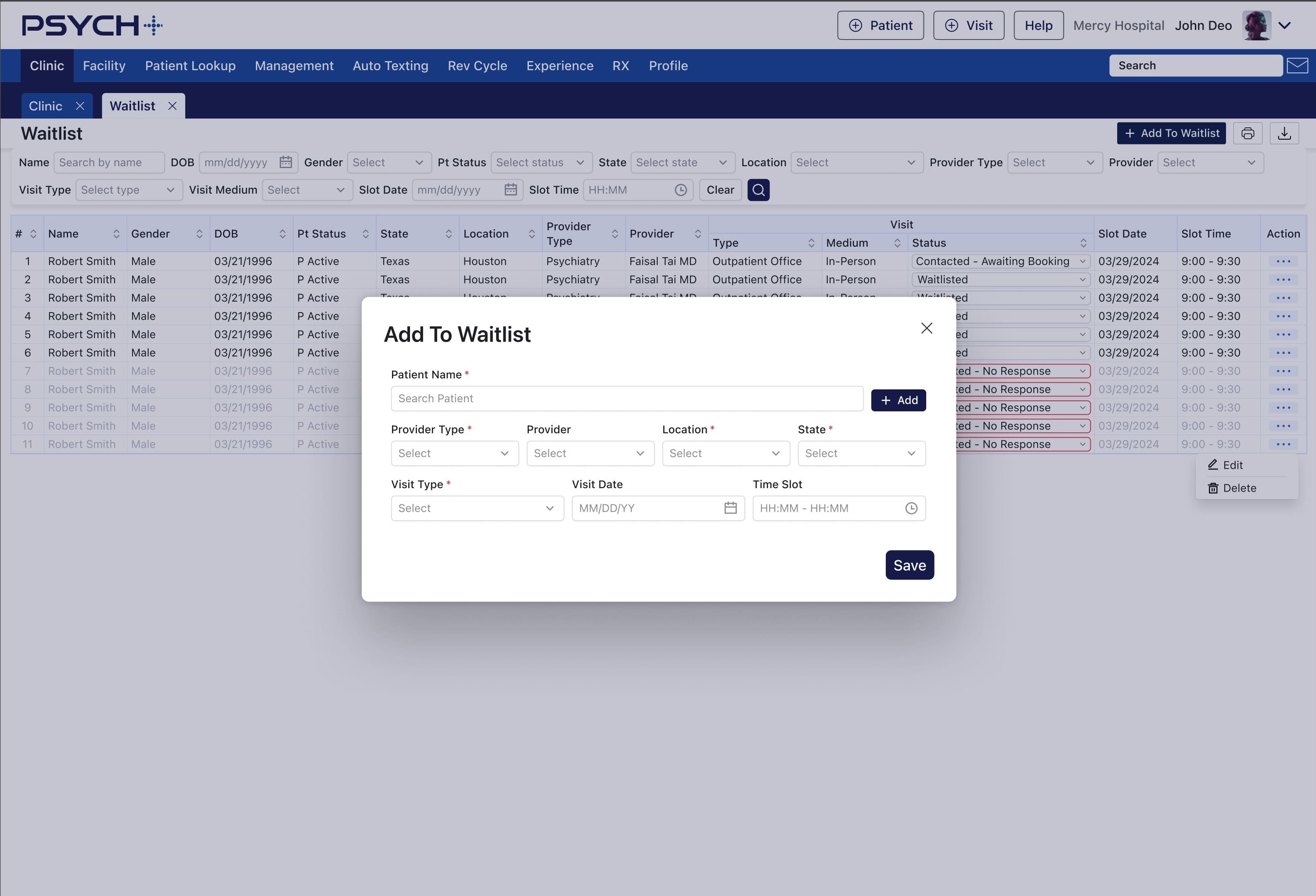The image size is (1316, 896).
Task: Expand Provider Type dropdown in dialog
Action: click(x=454, y=453)
